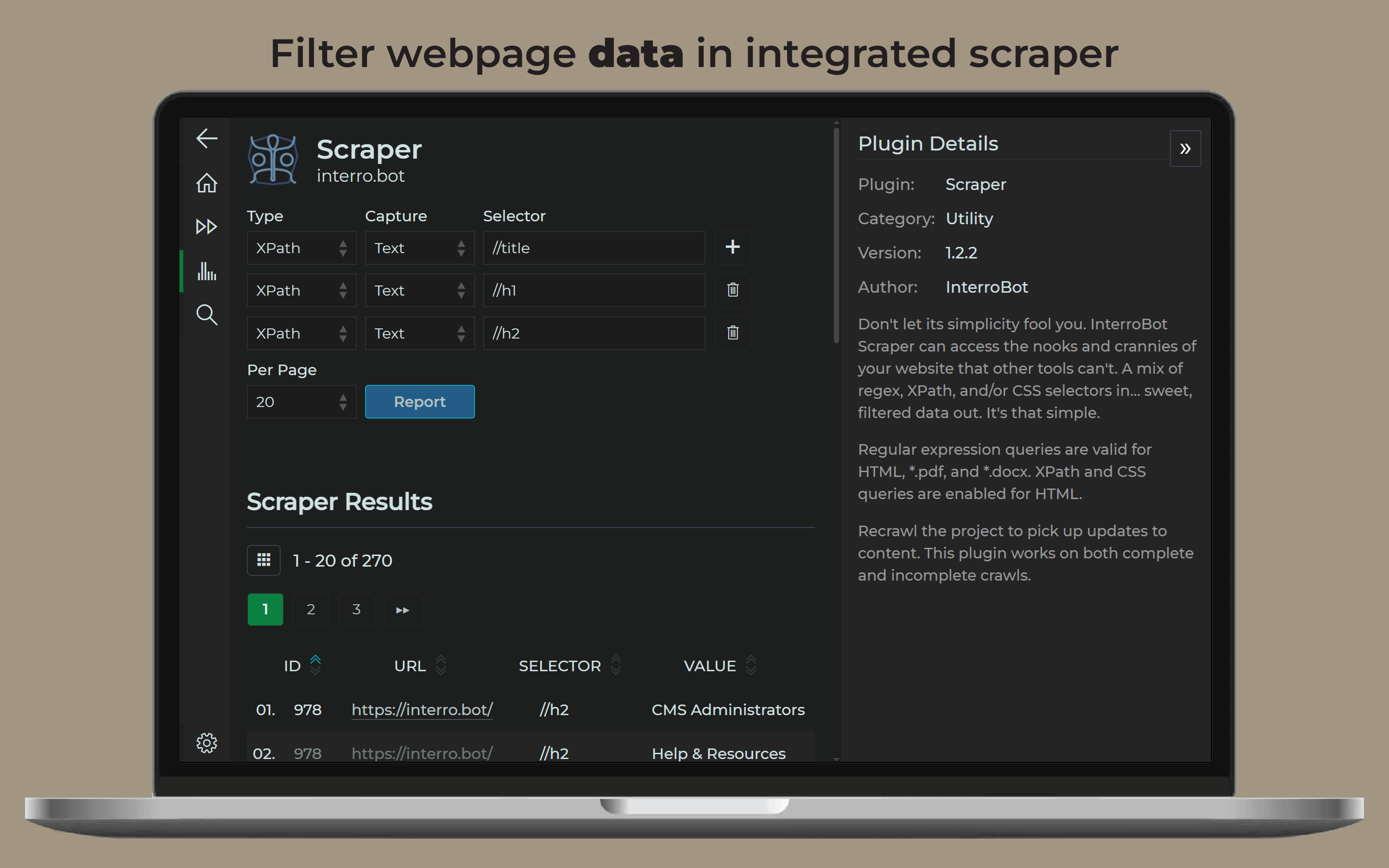Open the https://interro.bot/ link in row 02
Image resolution: width=1389 pixels, height=868 pixels.
(x=422, y=754)
